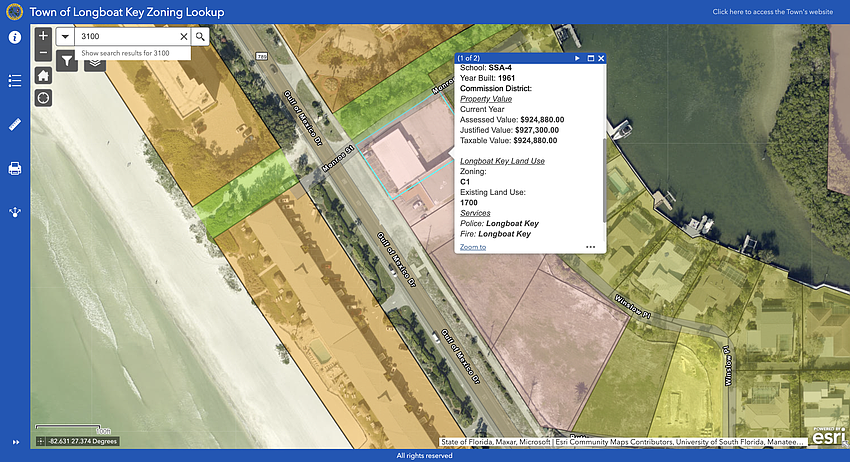
Task: Click the Assessed Value $924,880.00 line
Action: click(512, 120)
